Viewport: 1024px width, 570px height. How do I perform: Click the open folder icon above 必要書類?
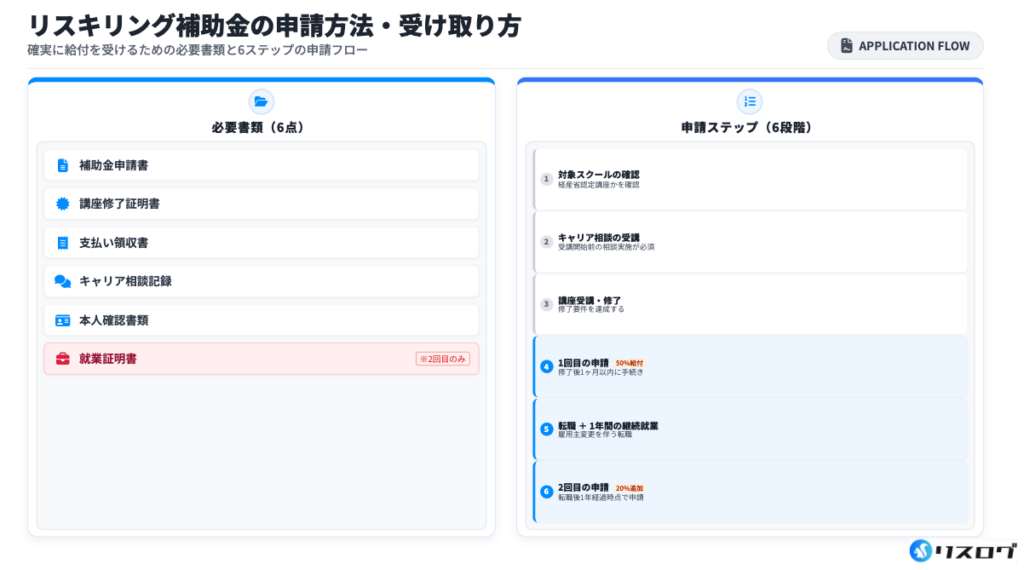pyautogui.click(x=261, y=101)
